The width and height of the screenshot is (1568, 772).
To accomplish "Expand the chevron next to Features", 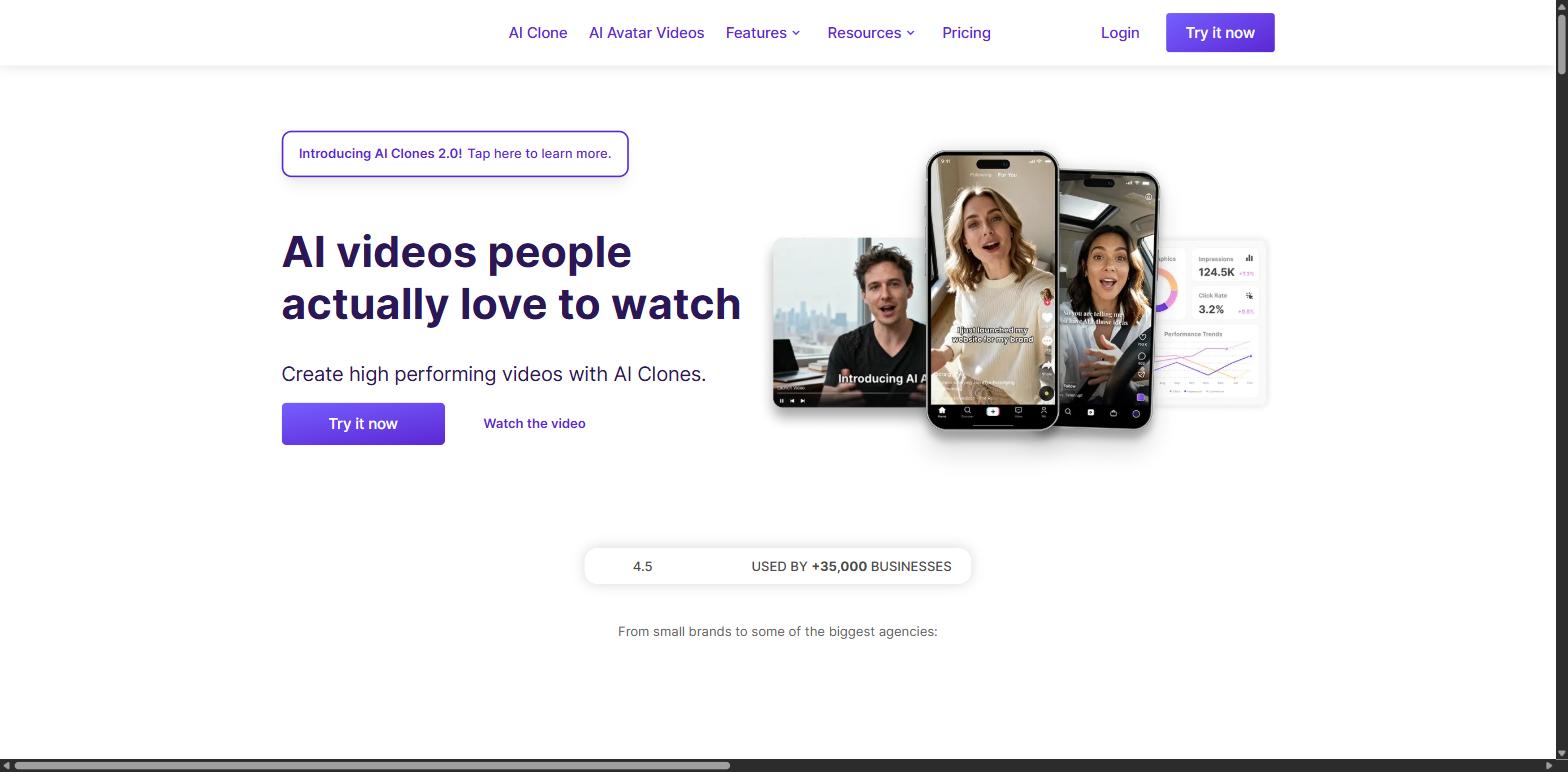I will (x=796, y=33).
